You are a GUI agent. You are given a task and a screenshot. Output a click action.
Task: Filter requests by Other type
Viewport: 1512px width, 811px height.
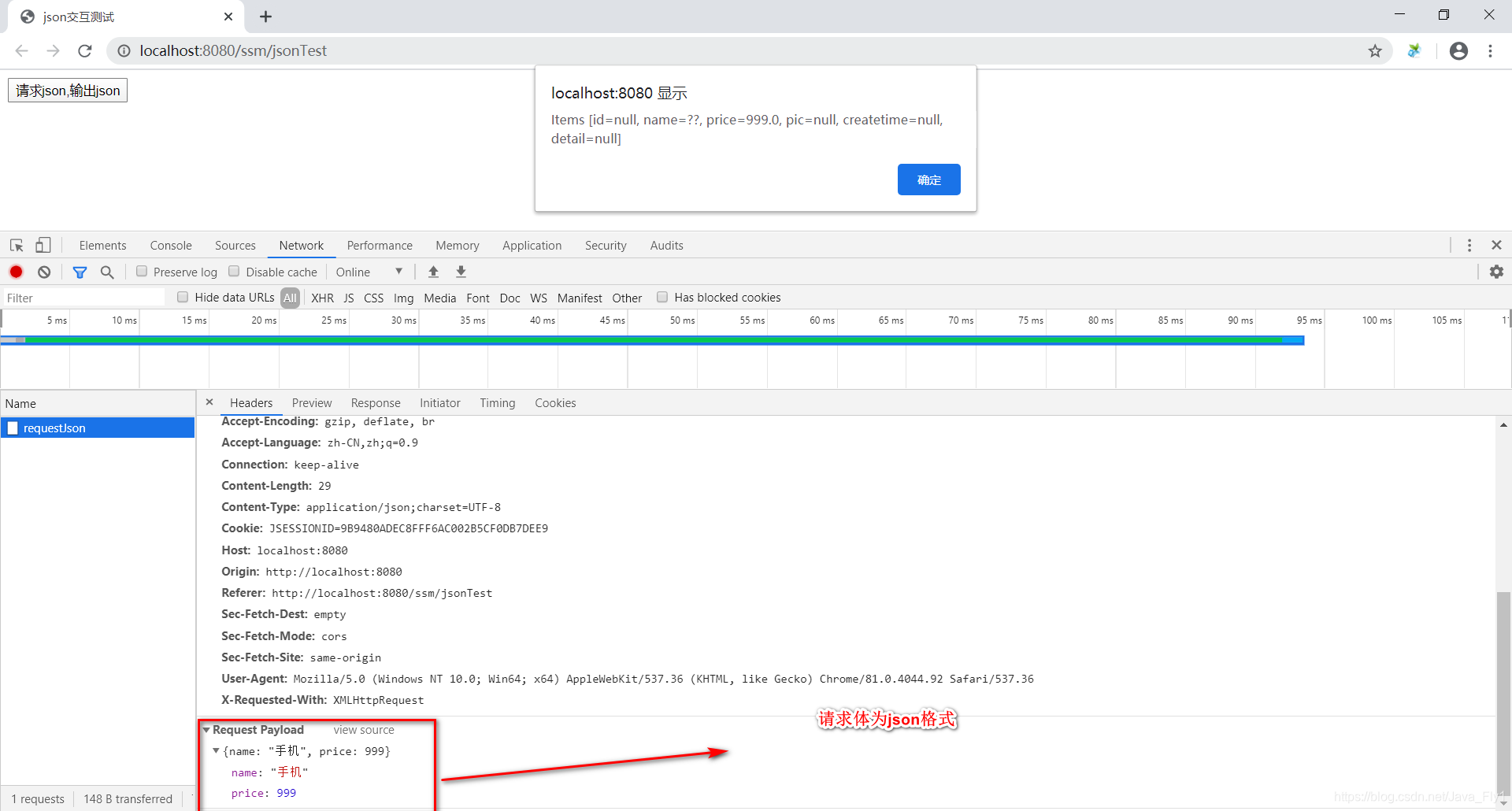(x=627, y=298)
